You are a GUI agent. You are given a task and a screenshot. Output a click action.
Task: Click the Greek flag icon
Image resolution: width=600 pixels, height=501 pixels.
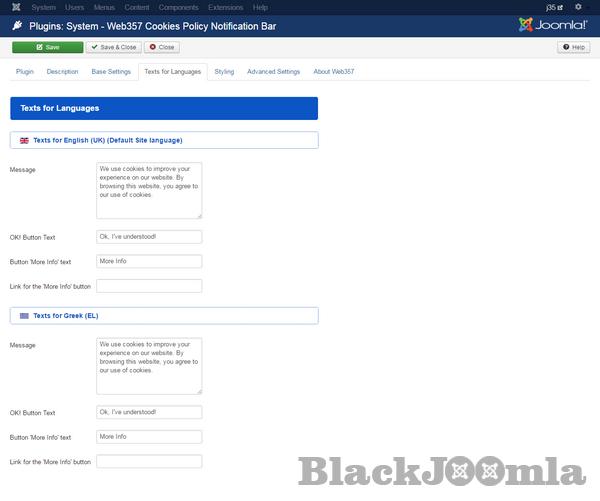pos(24,316)
